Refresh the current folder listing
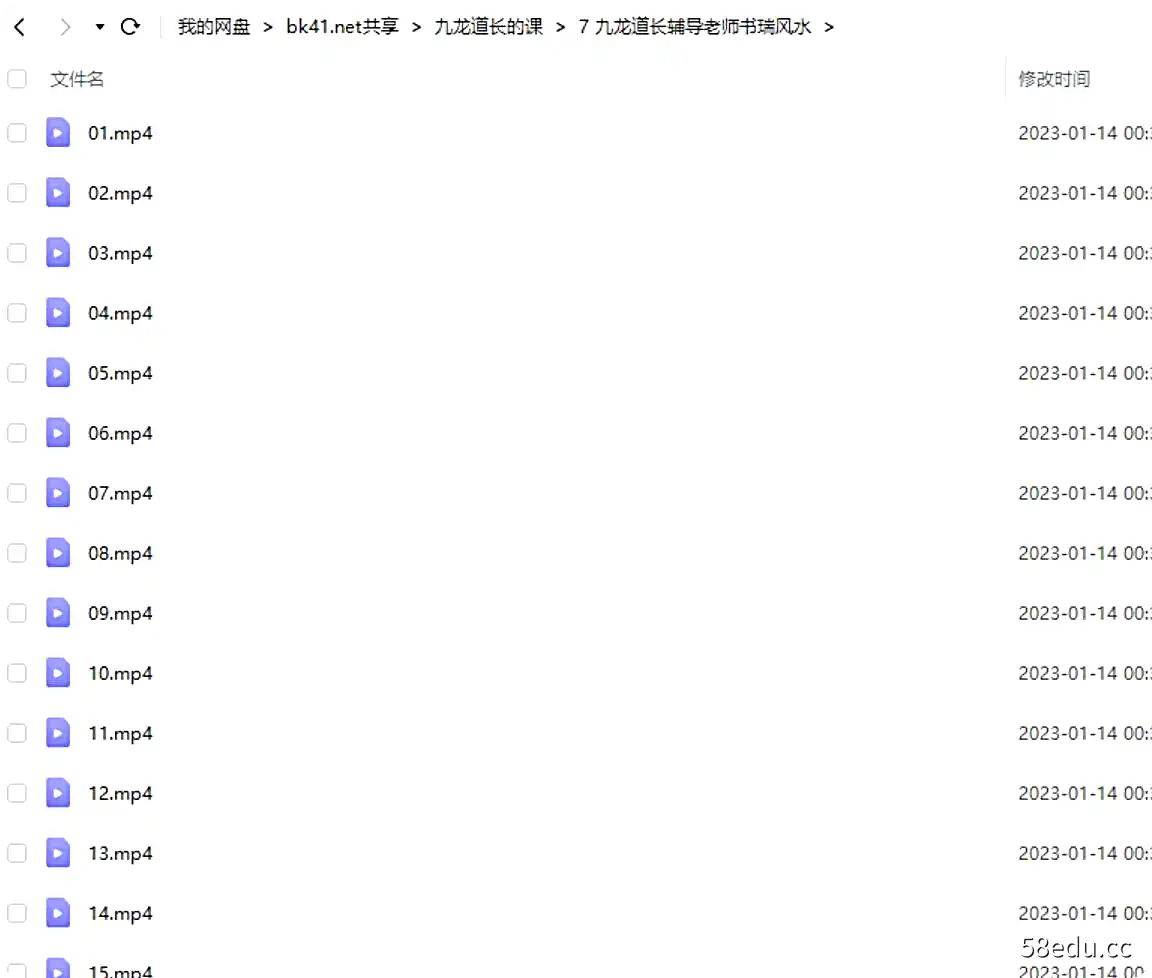 130,27
